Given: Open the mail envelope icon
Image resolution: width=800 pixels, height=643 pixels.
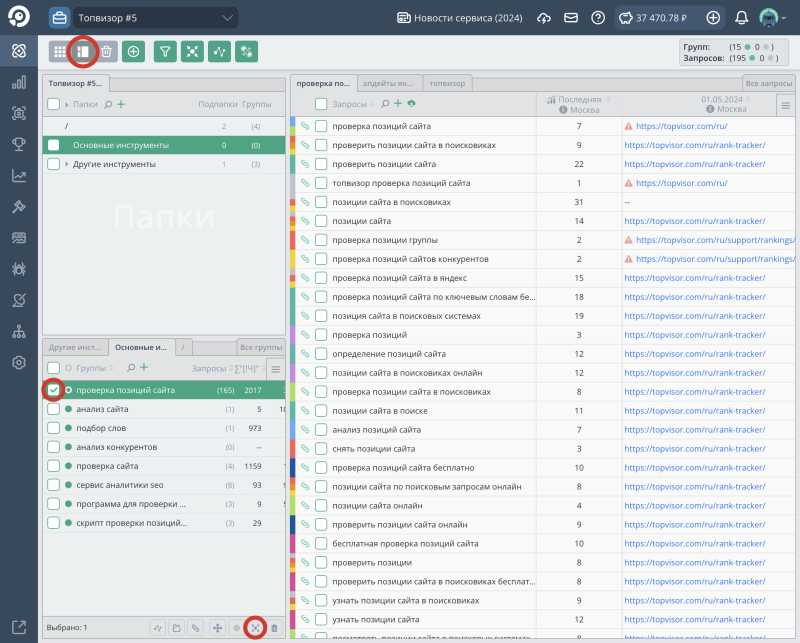Looking at the screenshot, I should point(571,18).
